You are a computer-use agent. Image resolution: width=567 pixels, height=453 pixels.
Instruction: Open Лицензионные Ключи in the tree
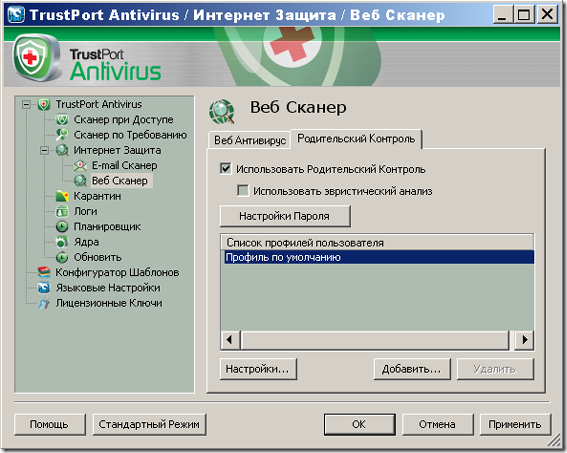pyautogui.click(x=109, y=303)
